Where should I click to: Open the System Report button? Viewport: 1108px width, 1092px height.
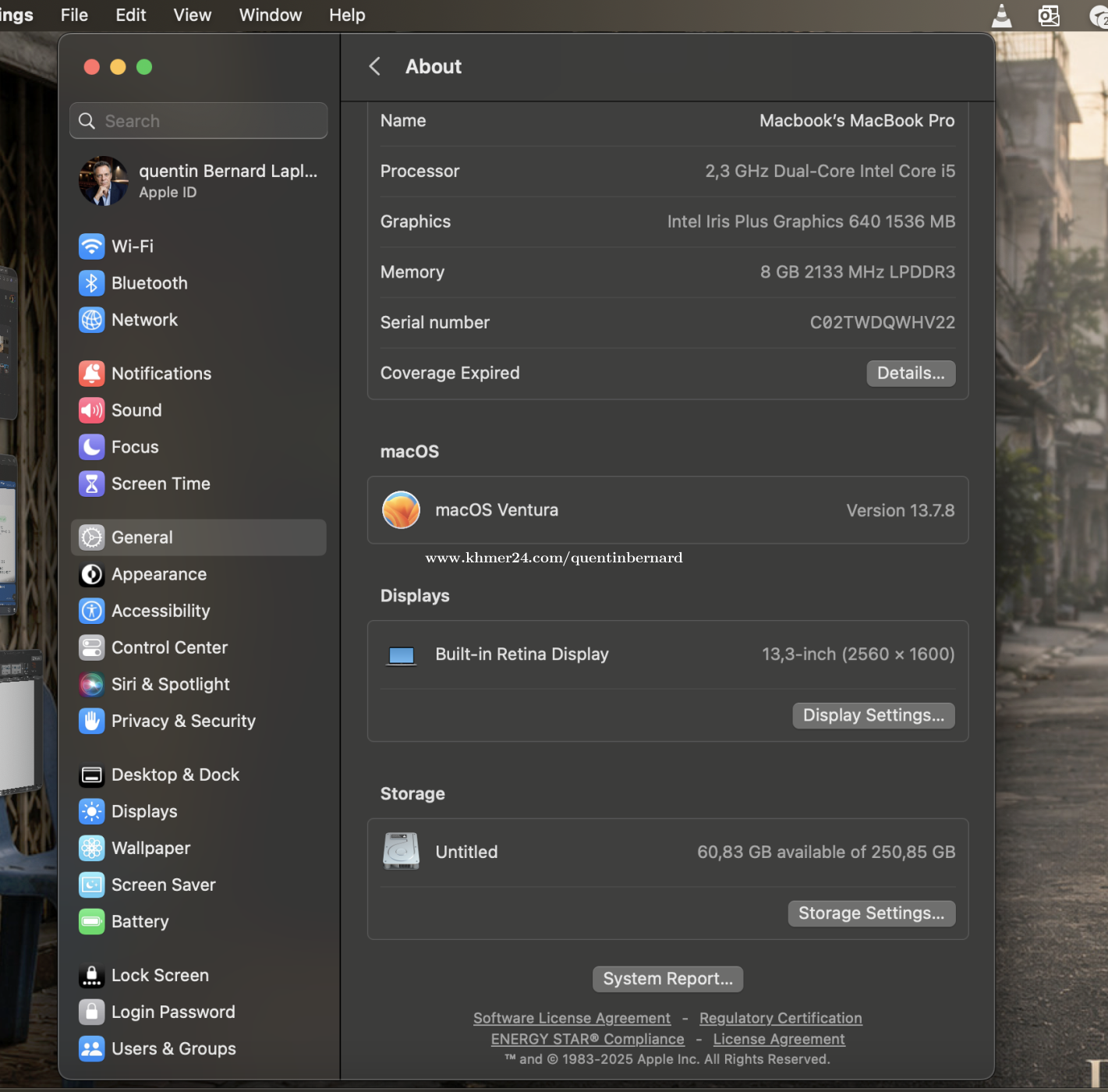click(668, 979)
